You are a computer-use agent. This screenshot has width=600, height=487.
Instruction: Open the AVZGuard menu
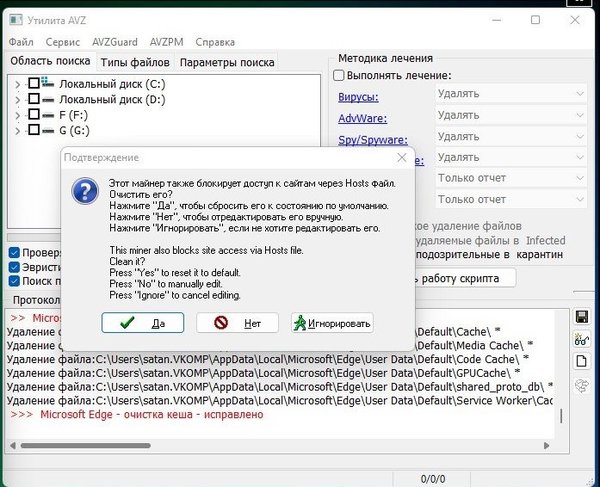pos(115,42)
